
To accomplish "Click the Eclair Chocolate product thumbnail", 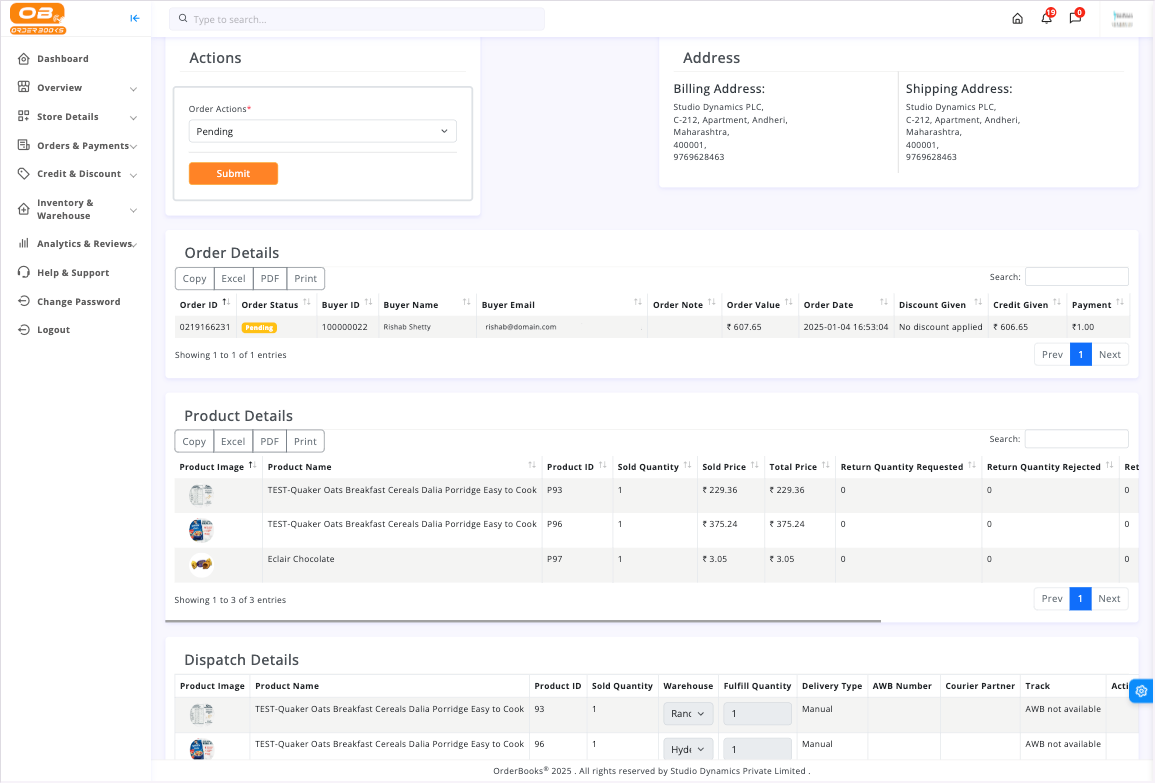I will tap(201, 565).
